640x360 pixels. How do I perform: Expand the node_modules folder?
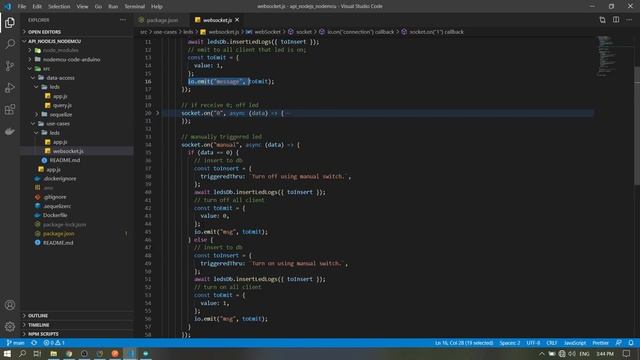point(60,50)
